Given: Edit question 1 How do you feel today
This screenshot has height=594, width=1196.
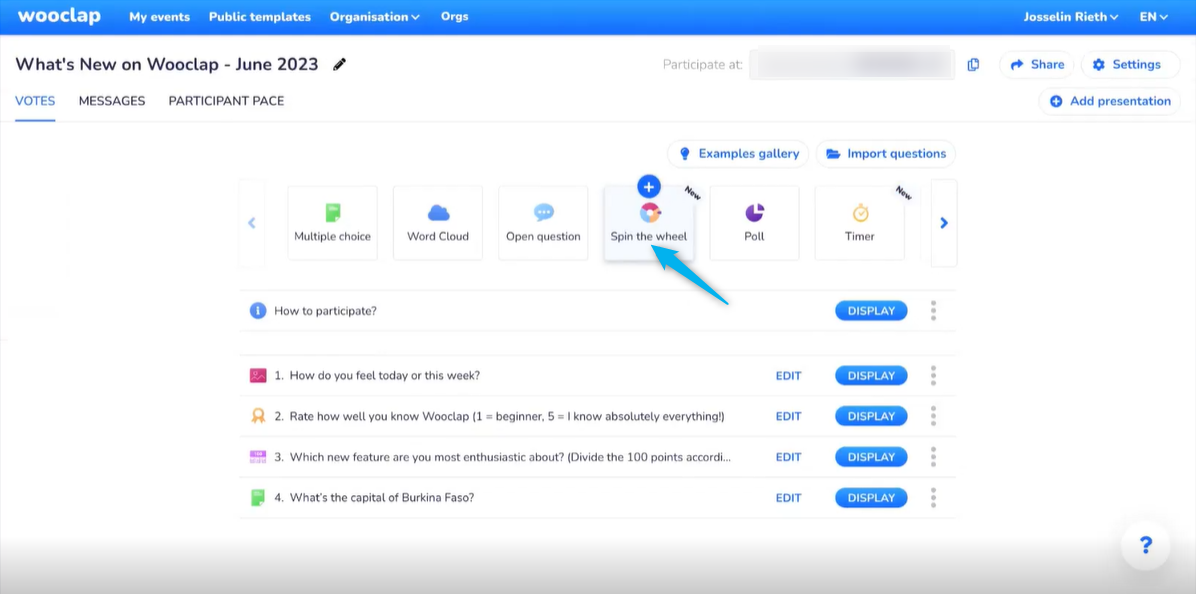Looking at the screenshot, I should pyautogui.click(x=789, y=376).
